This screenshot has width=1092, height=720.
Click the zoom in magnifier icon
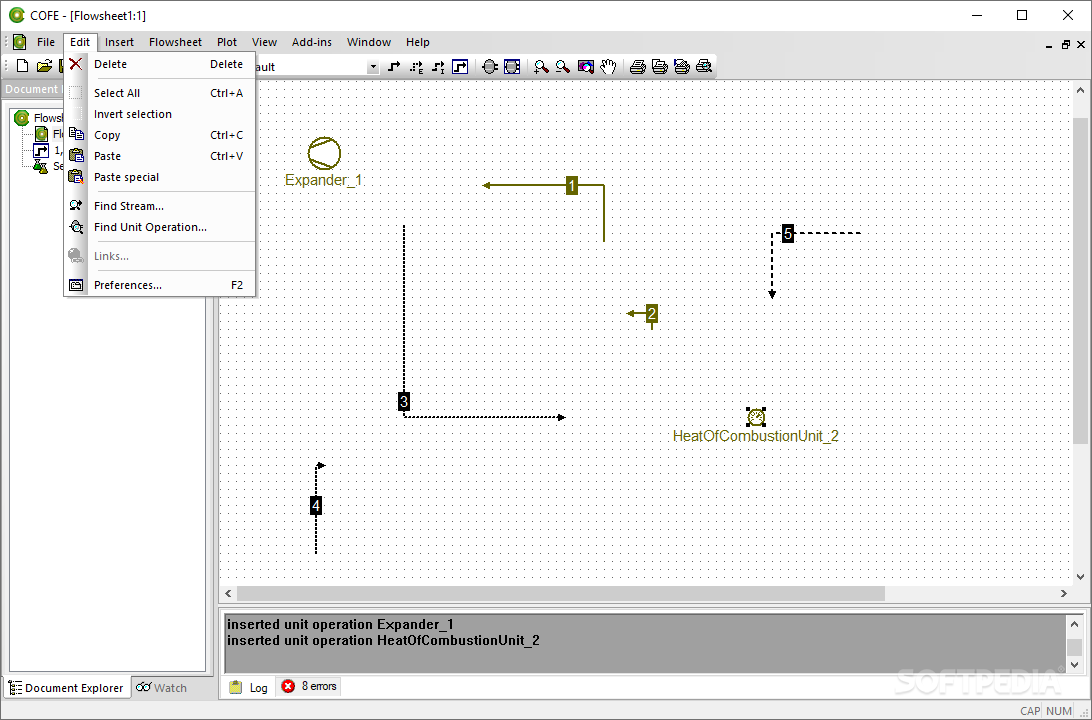[540, 67]
